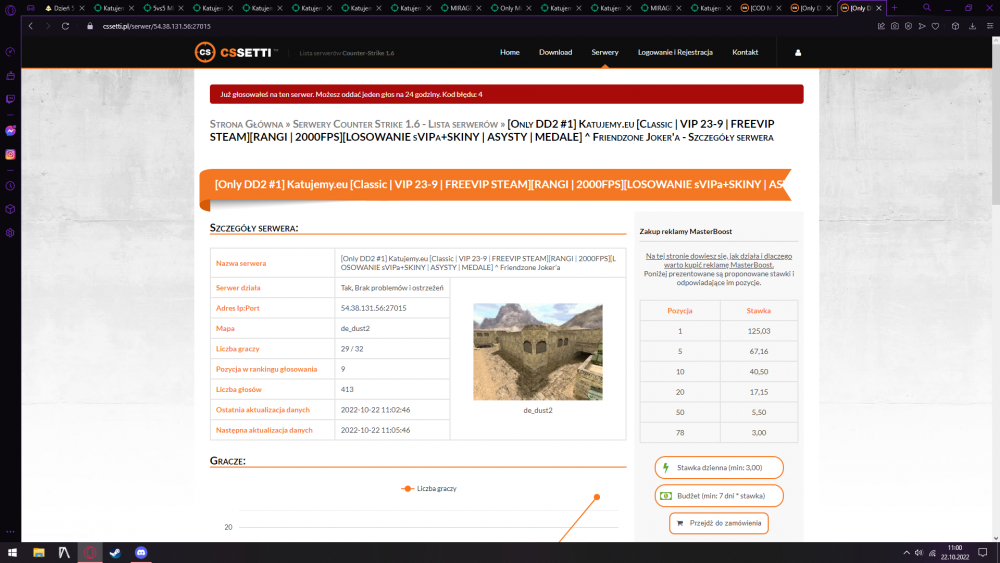Open the Serwery navigation menu item
This screenshot has width=1000, height=563.
click(x=605, y=52)
